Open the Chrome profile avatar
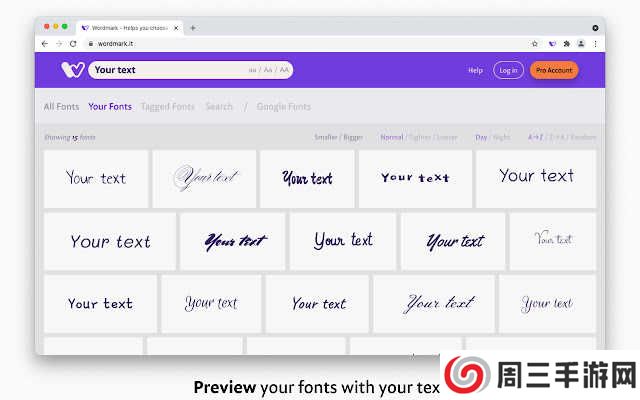The height and width of the screenshot is (400, 640). click(x=581, y=44)
